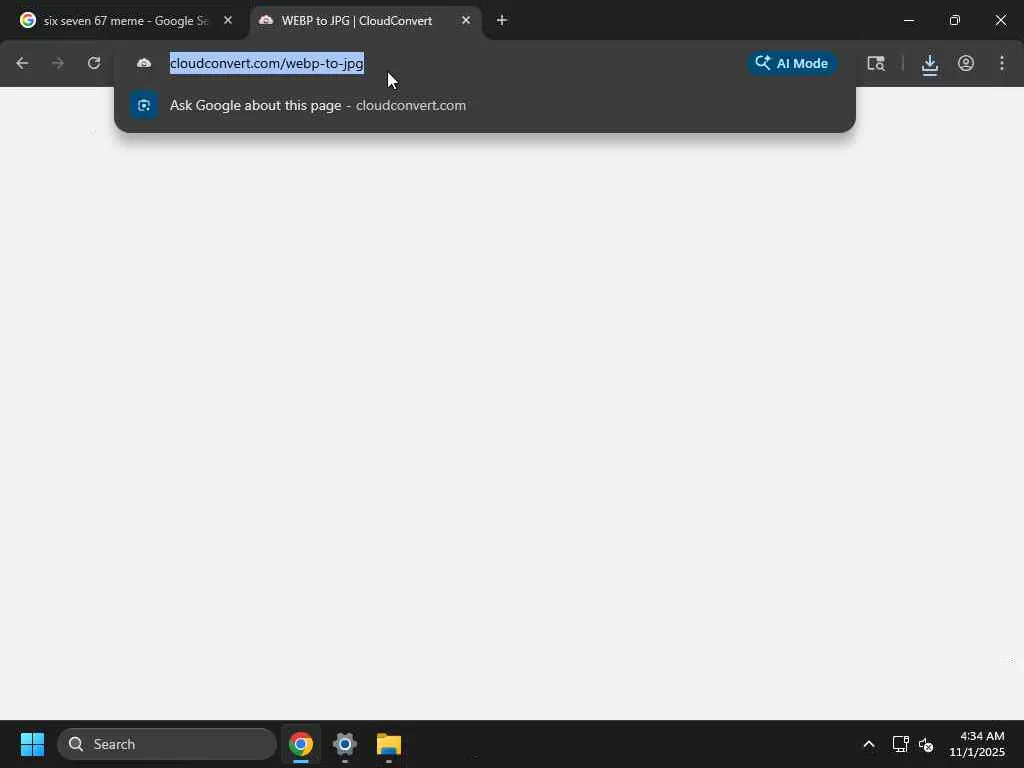Open File Explorer from the taskbar
The image size is (1024, 768).
pos(389,744)
